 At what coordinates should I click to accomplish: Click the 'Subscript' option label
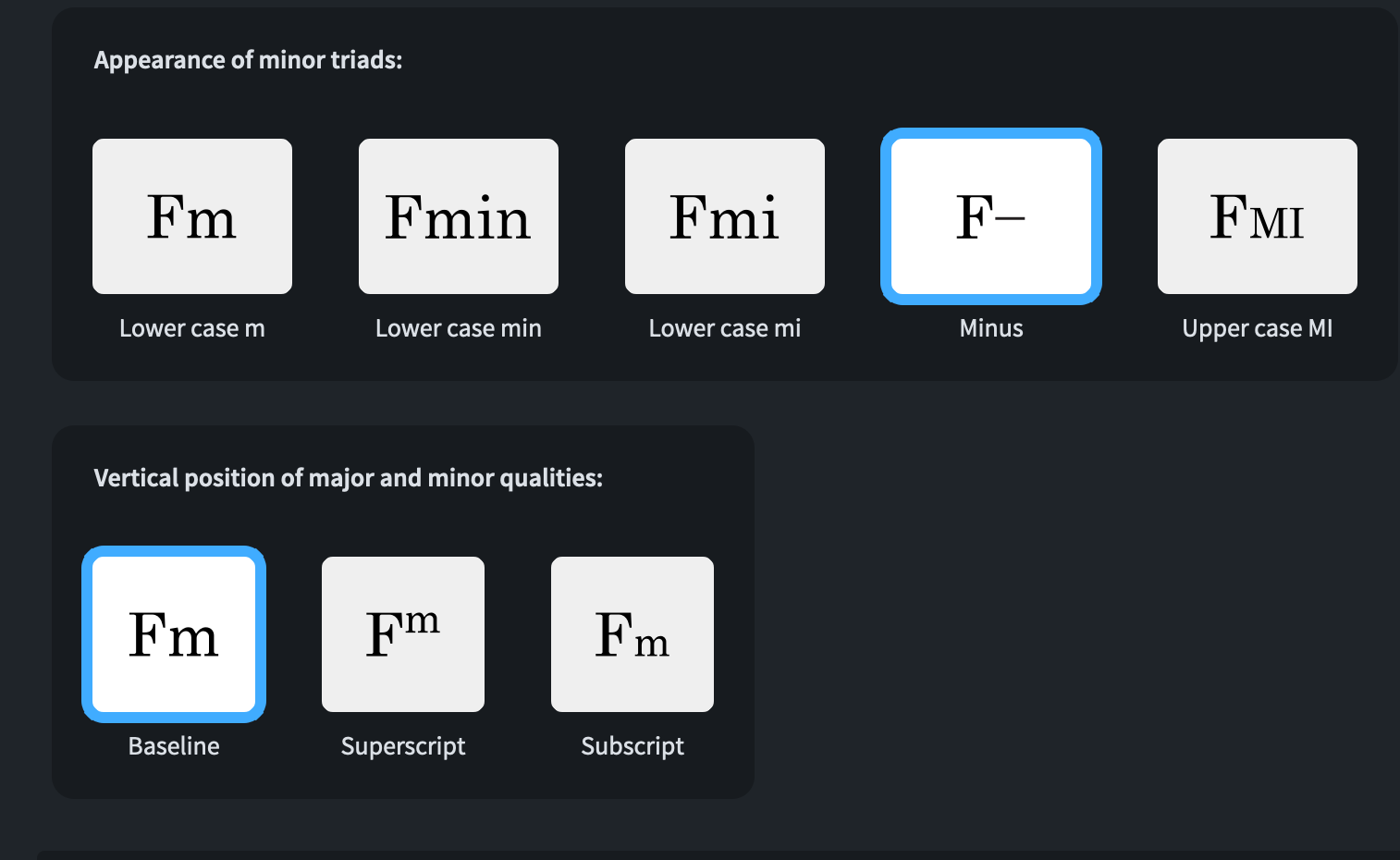point(632,746)
